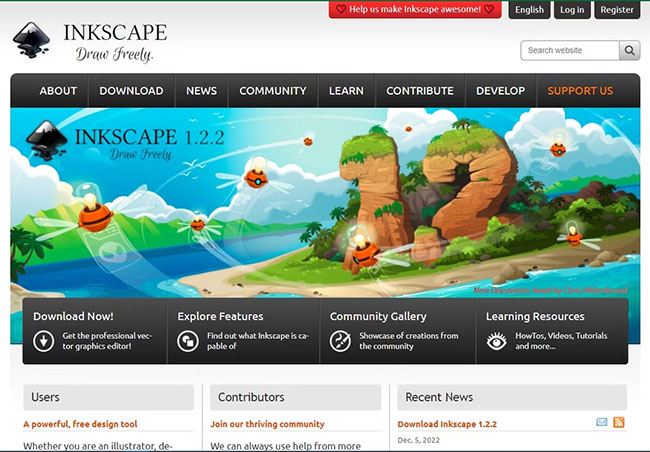Click the Learning Resources eye icon
Viewport: 650px width, 452px height.
(x=497, y=341)
